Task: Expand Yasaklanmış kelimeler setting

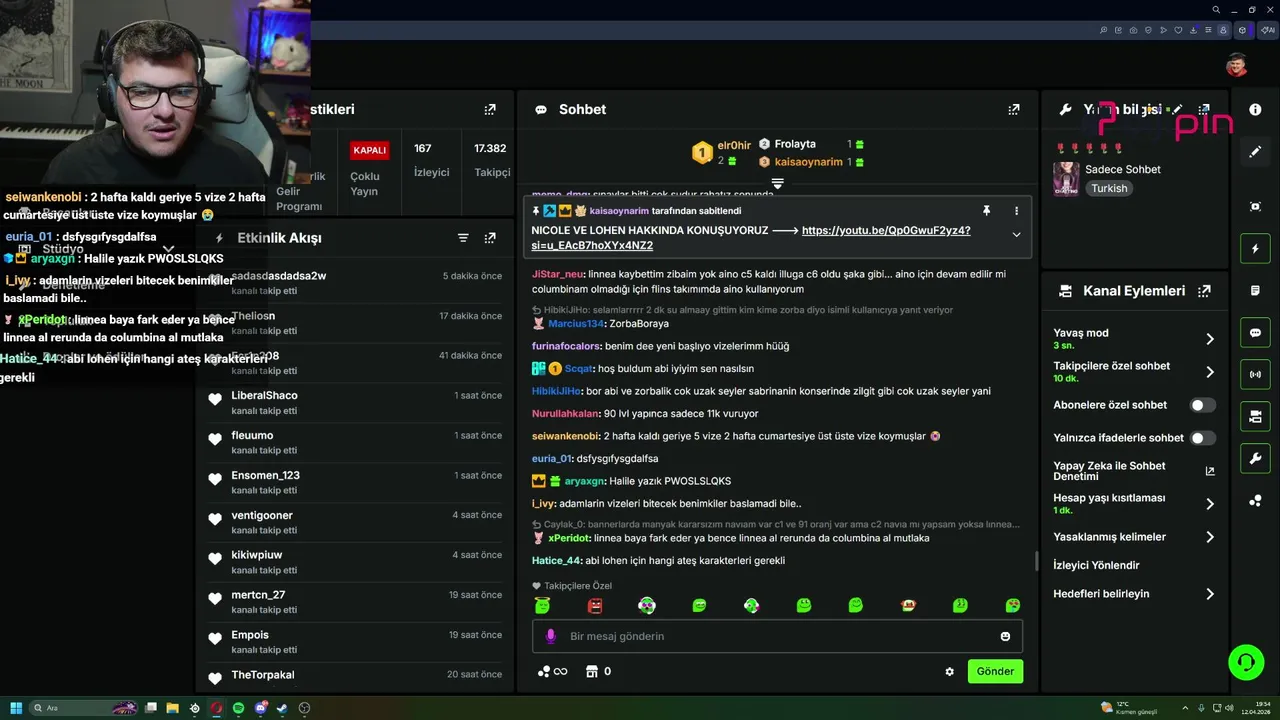Action: point(1209,537)
